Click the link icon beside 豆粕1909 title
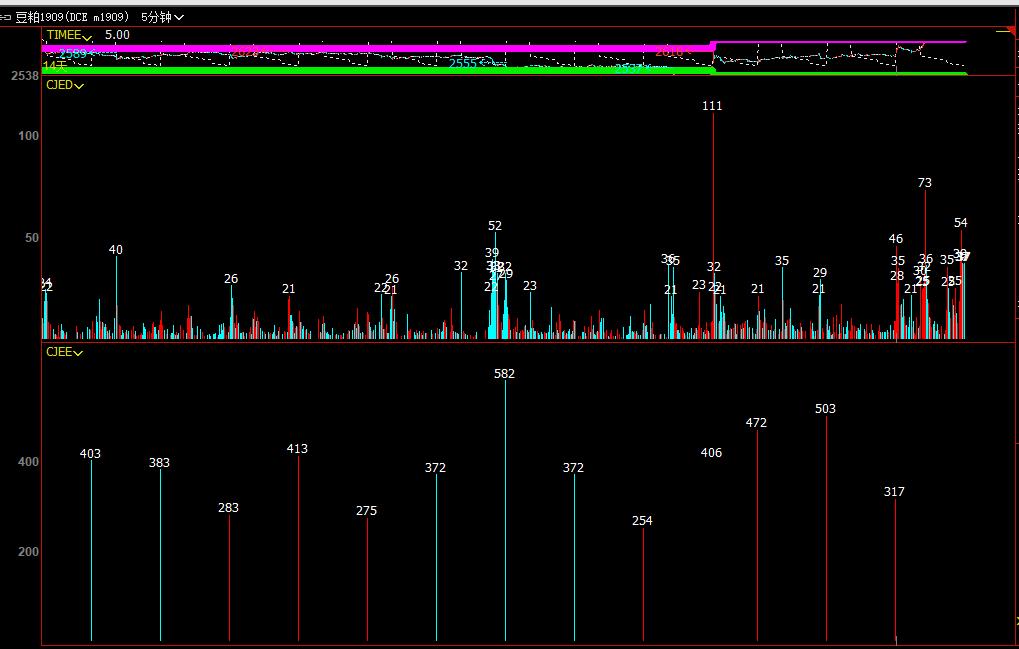The width and height of the screenshot is (1019, 649). [6, 17]
